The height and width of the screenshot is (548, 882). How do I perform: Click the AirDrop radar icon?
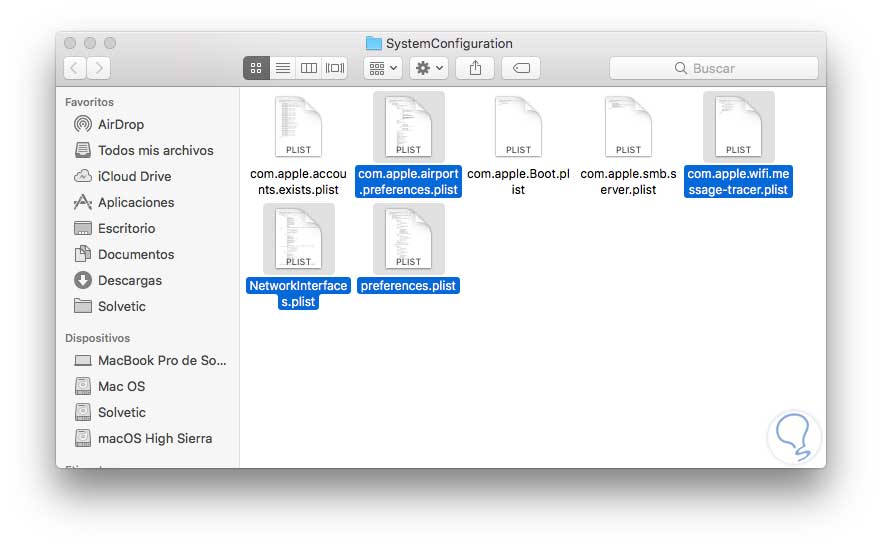pos(83,124)
